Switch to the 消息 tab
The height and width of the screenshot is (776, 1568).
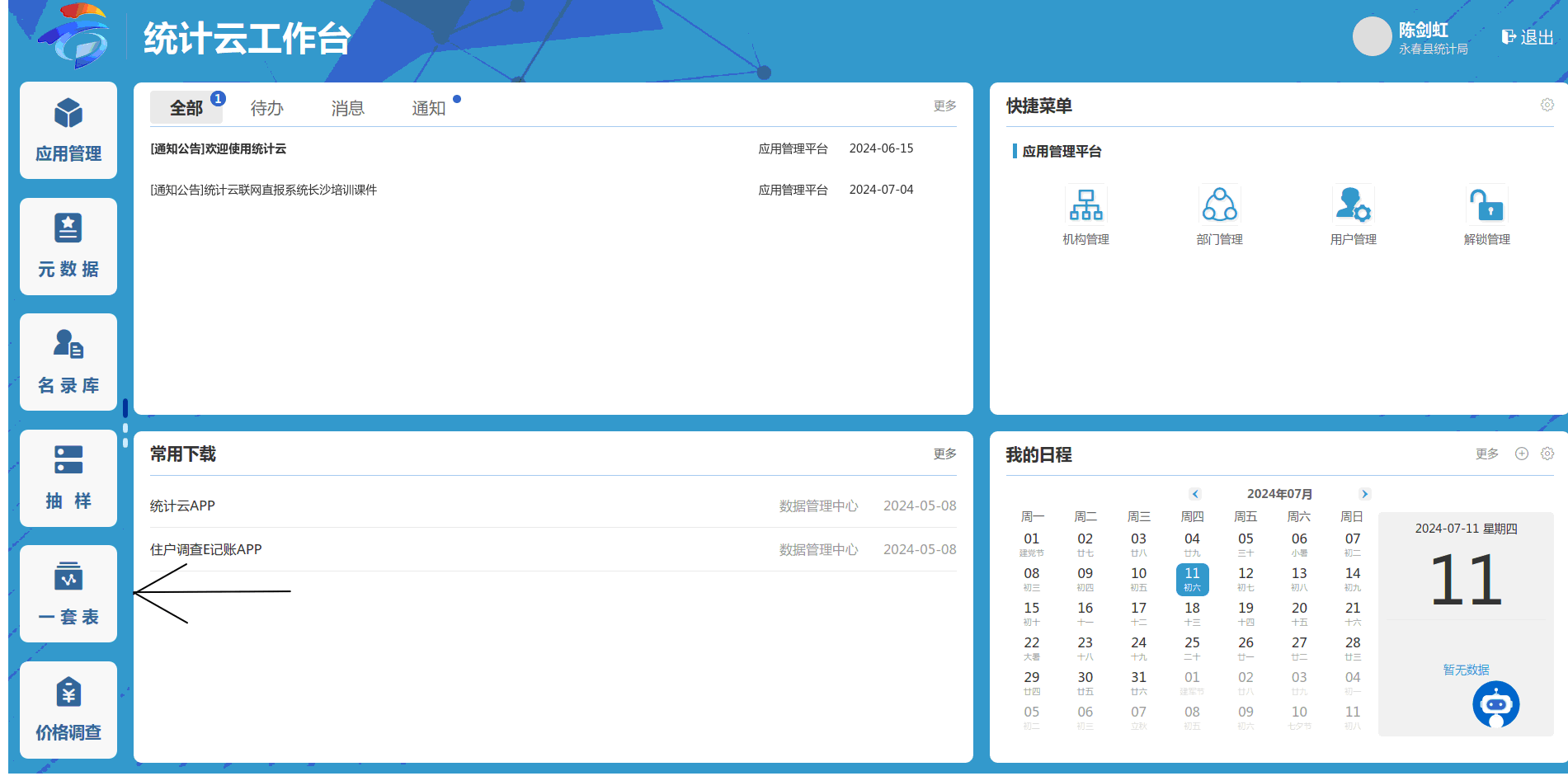click(348, 108)
